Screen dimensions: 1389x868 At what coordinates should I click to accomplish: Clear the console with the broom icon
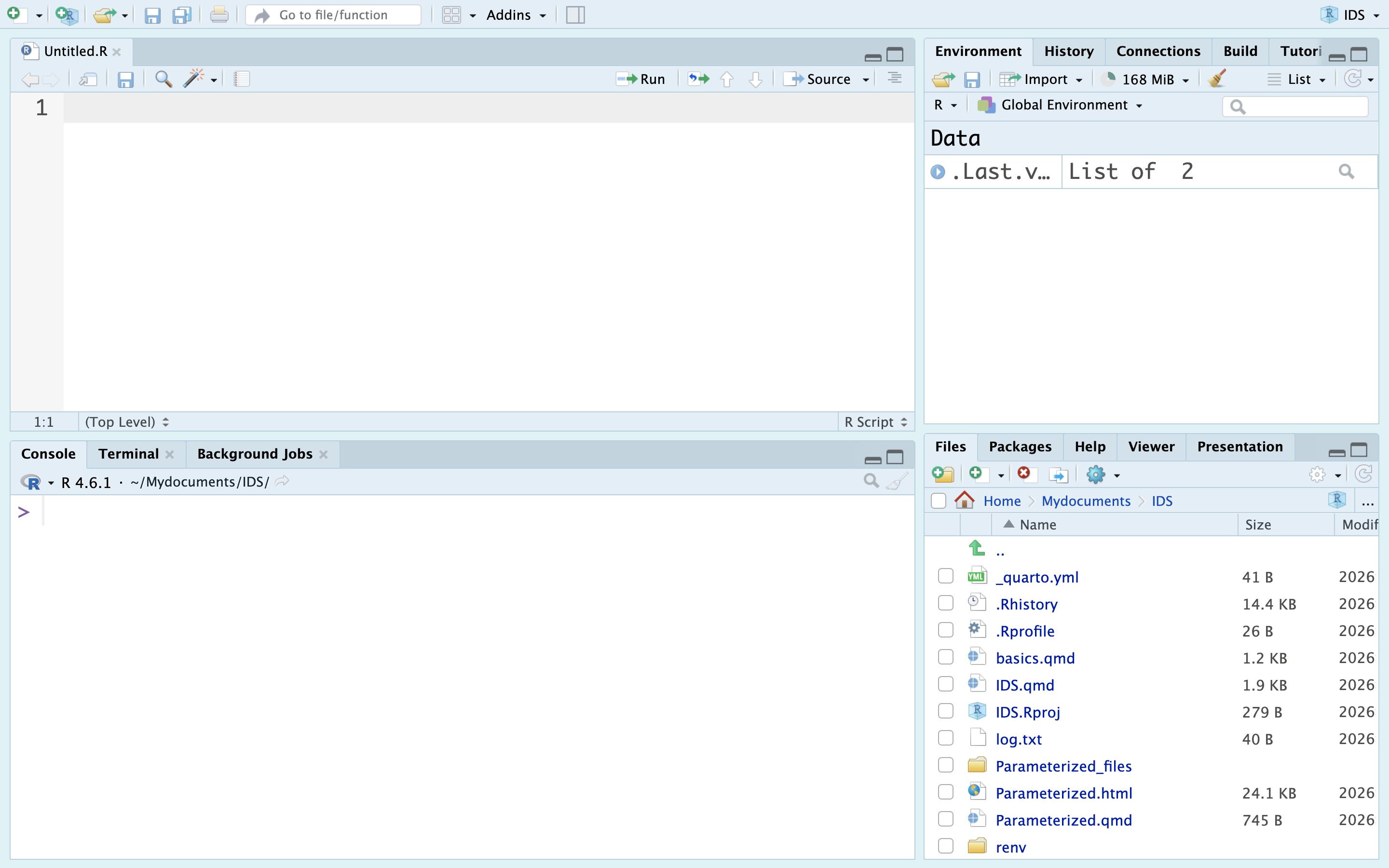pyautogui.click(x=897, y=481)
